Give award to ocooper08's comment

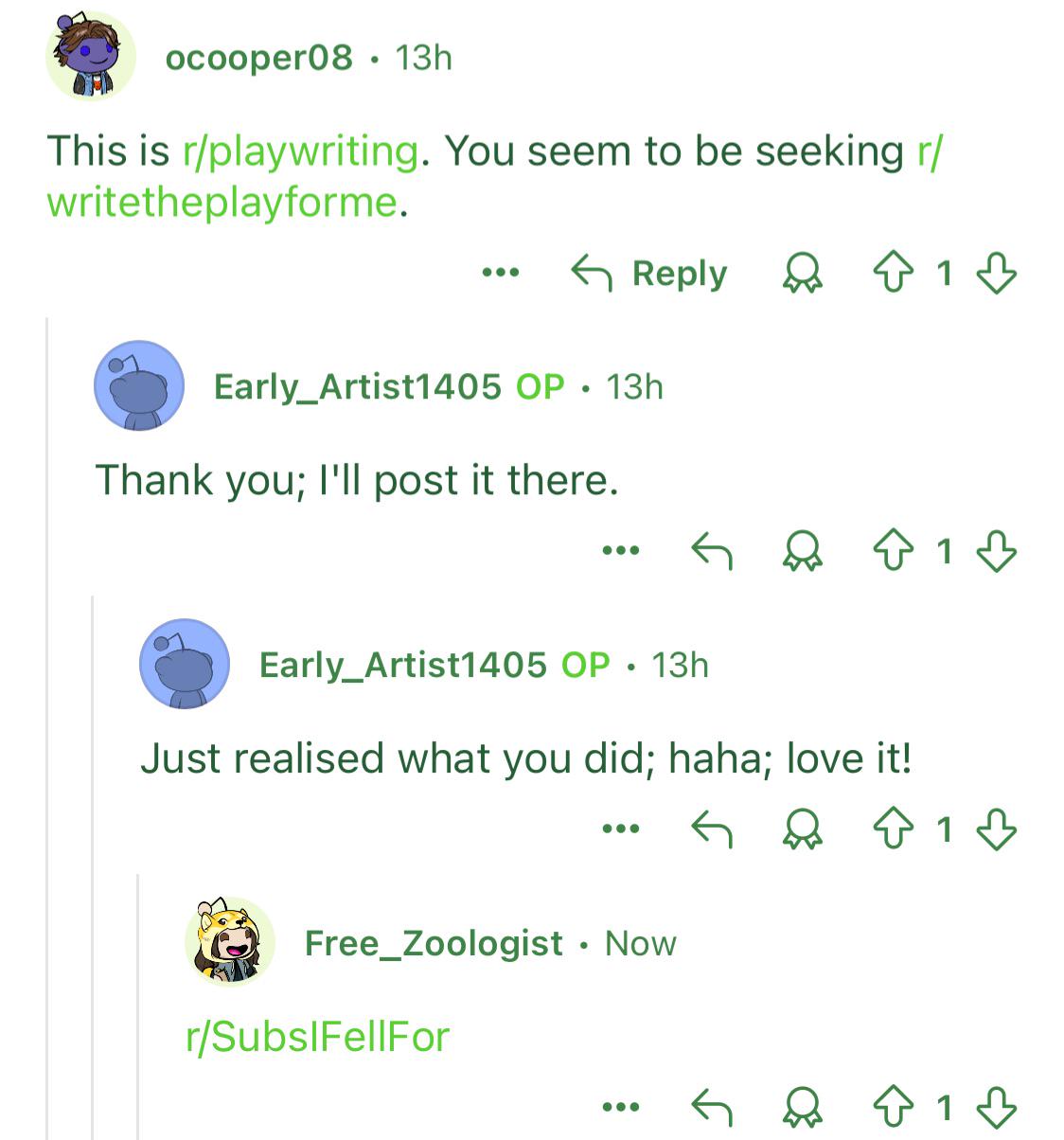(x=802, y=274)
